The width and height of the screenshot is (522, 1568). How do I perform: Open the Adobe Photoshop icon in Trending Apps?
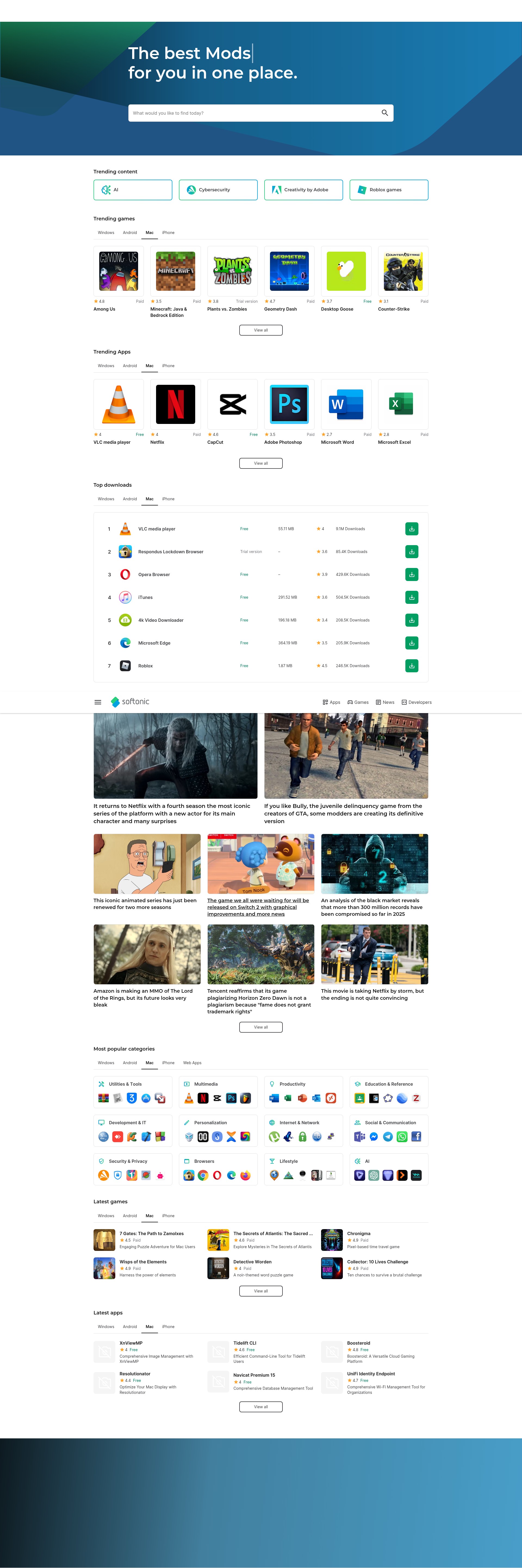click(x=289, y=404)
